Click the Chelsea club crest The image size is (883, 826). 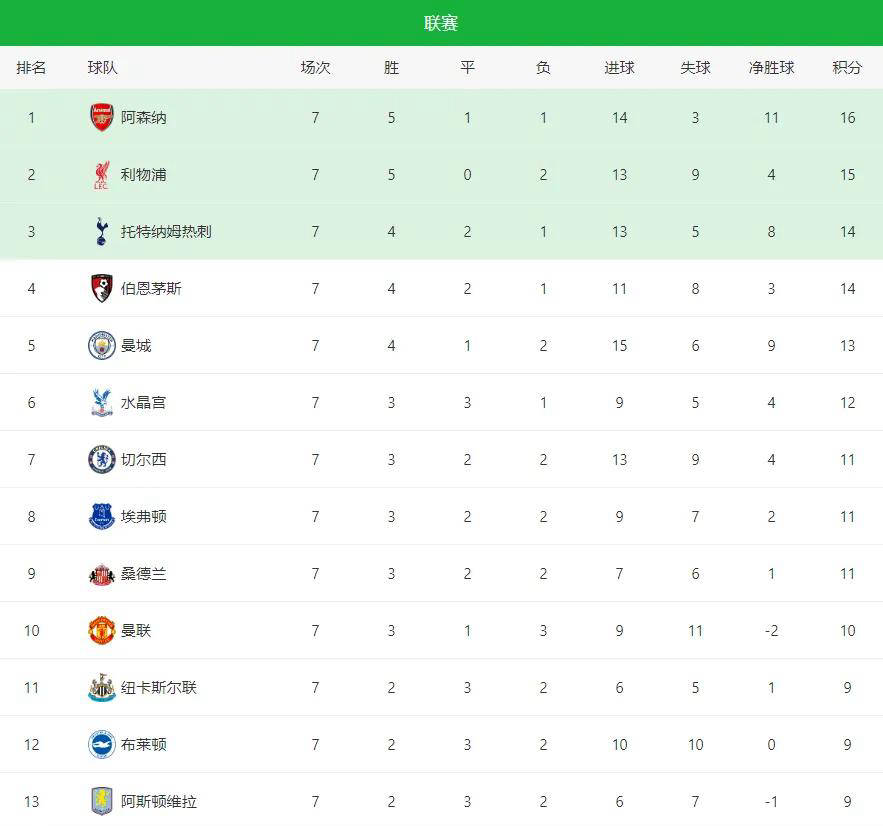(x=102, y=460)
